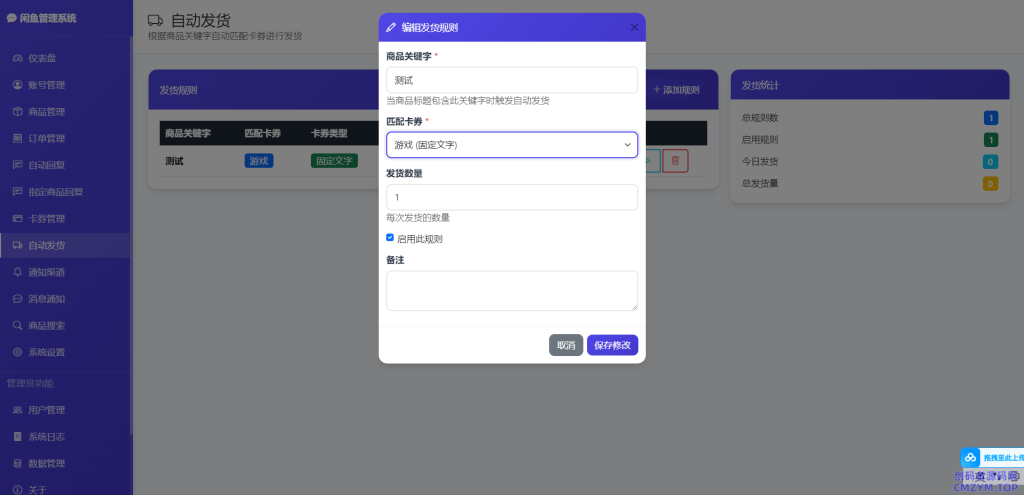Viewport: 1024px width, 495px height.
Task: Click inside the 备注 textarea
Action: [512, 291]
